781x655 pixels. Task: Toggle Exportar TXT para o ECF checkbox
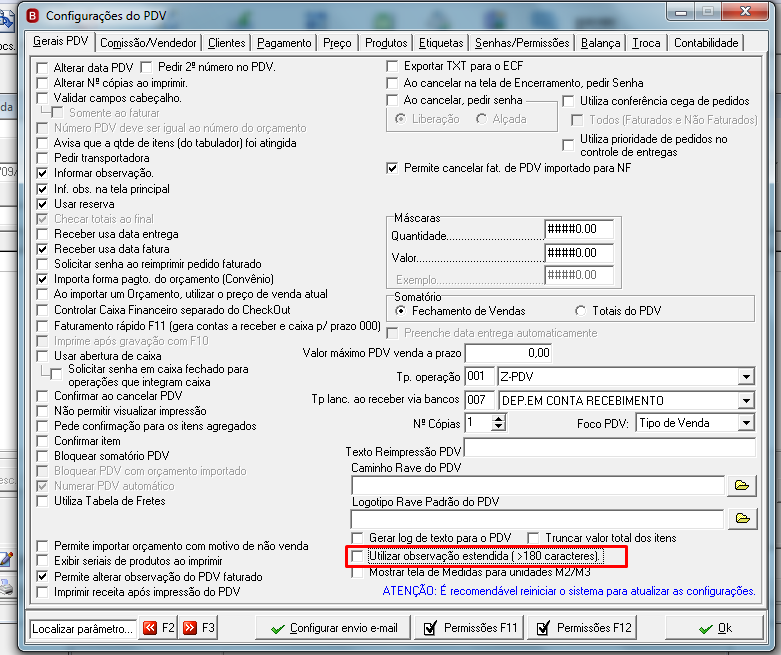point(392,66)
